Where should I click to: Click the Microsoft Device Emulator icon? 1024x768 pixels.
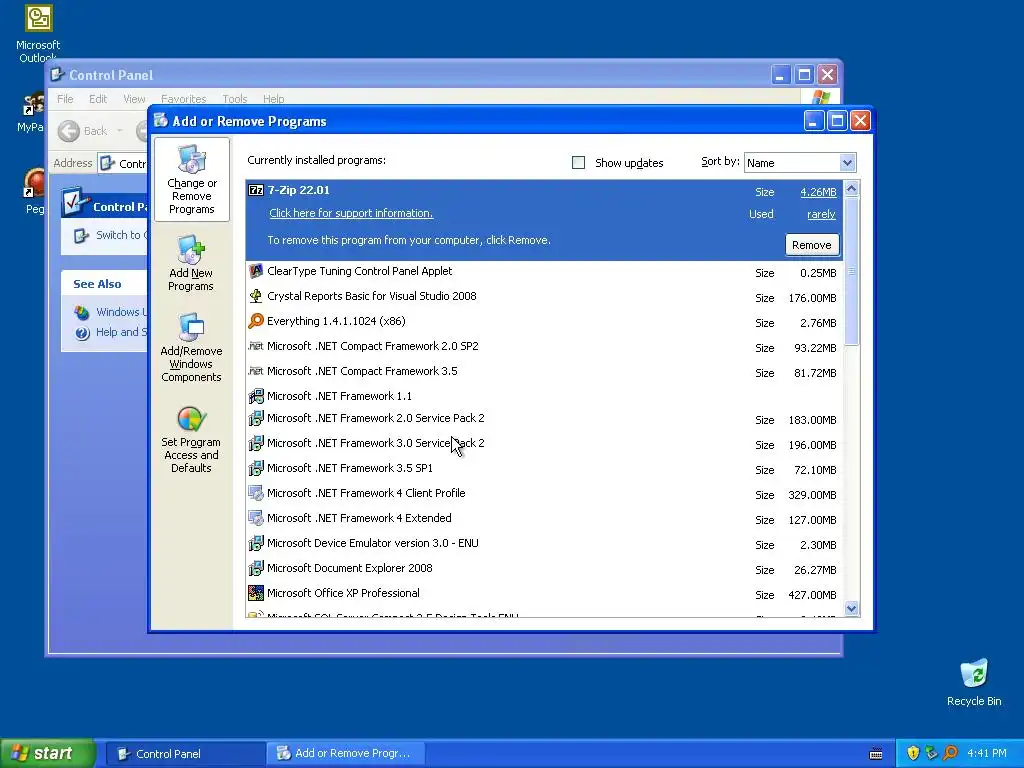coord(256,543)
